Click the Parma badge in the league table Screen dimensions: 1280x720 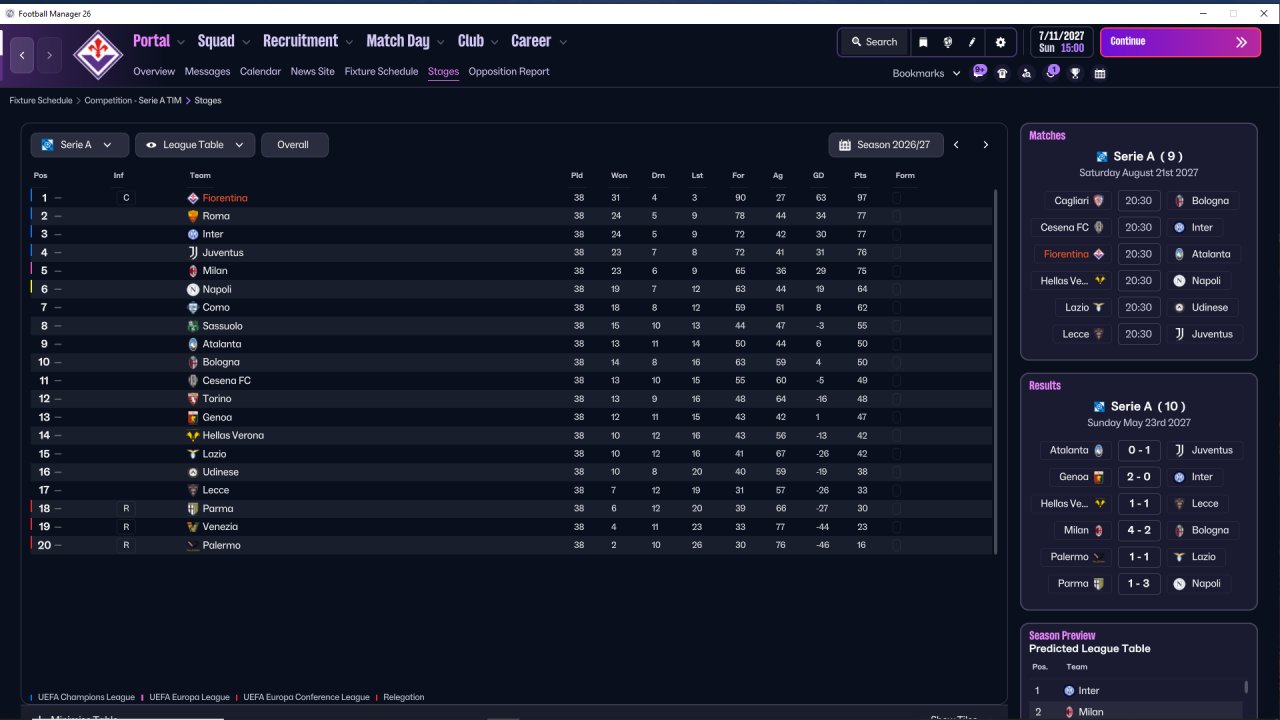coord(193,509)
